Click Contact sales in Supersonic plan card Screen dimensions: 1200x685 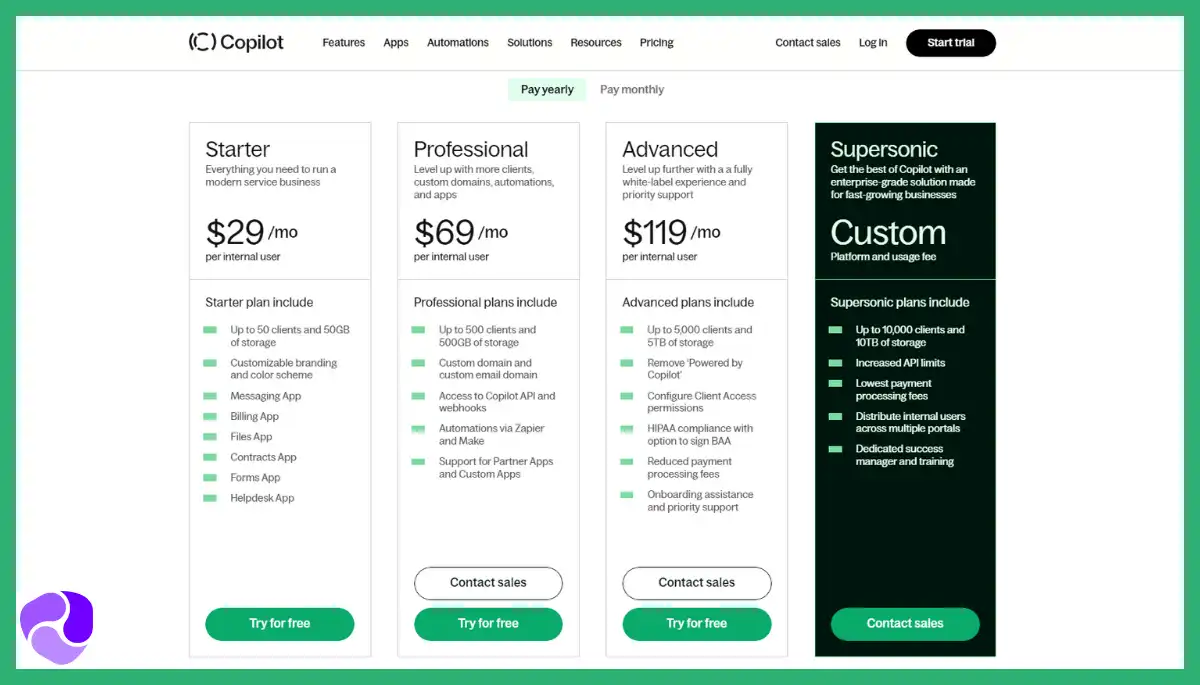tap(905, 624)
